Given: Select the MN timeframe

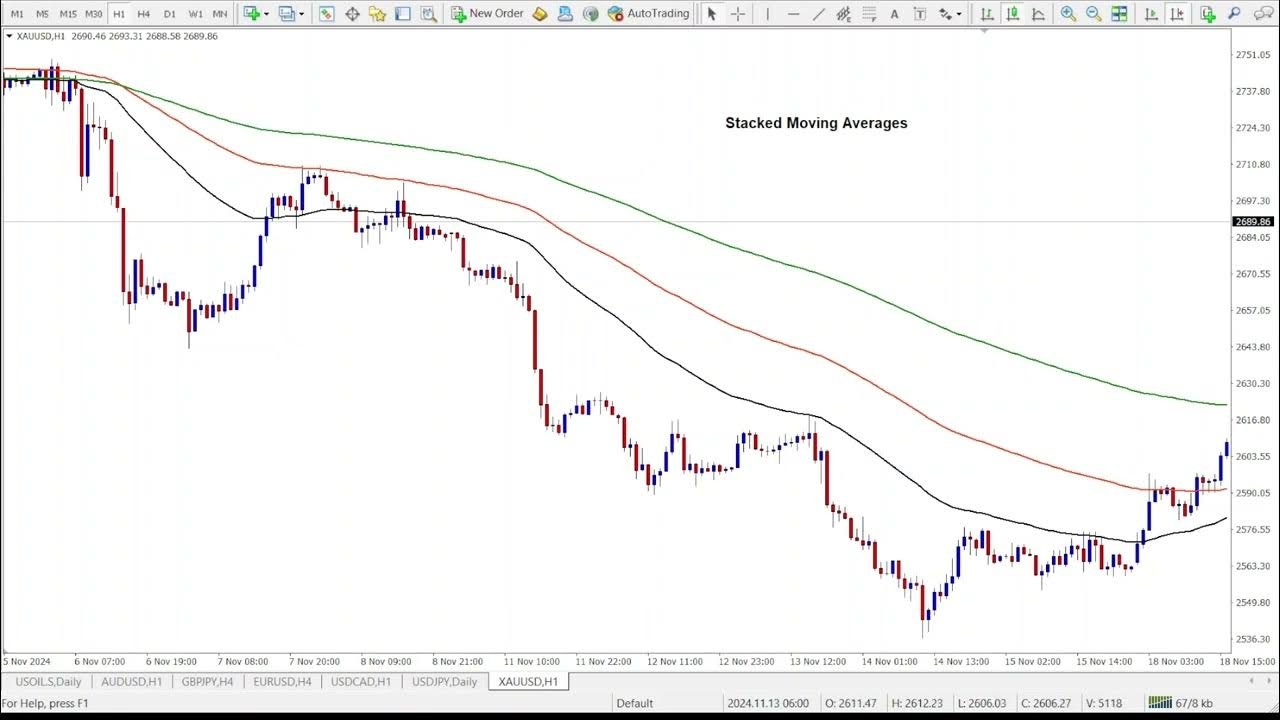Looking at the screenshot, I should coord(220,13).
